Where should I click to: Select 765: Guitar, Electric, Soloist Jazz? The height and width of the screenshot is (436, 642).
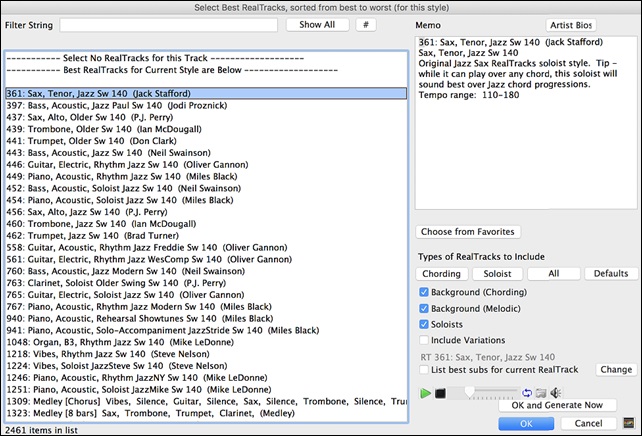point(206,295)
